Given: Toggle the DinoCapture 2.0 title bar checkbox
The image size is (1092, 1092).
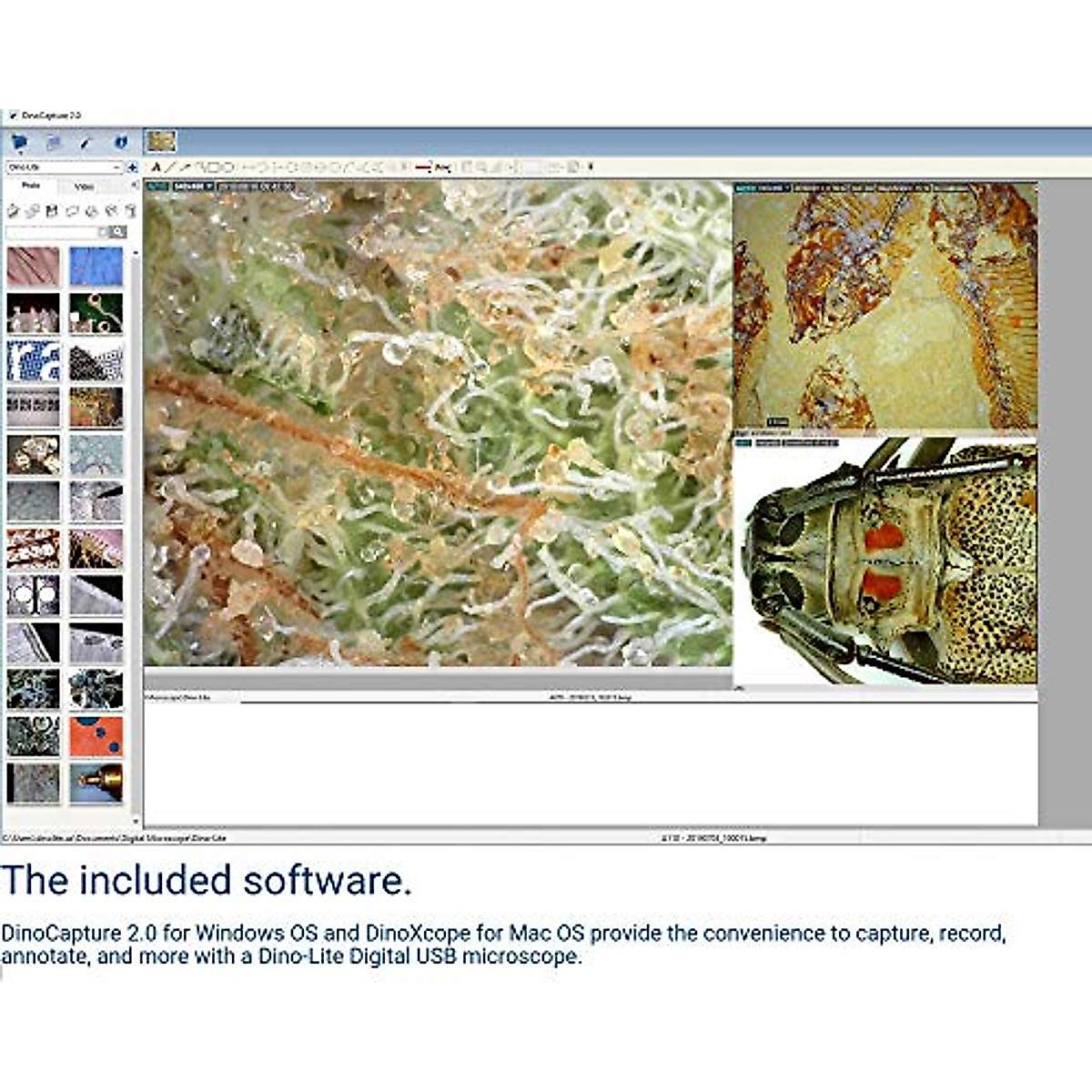Looking at the screenshot, I should 12,116.
